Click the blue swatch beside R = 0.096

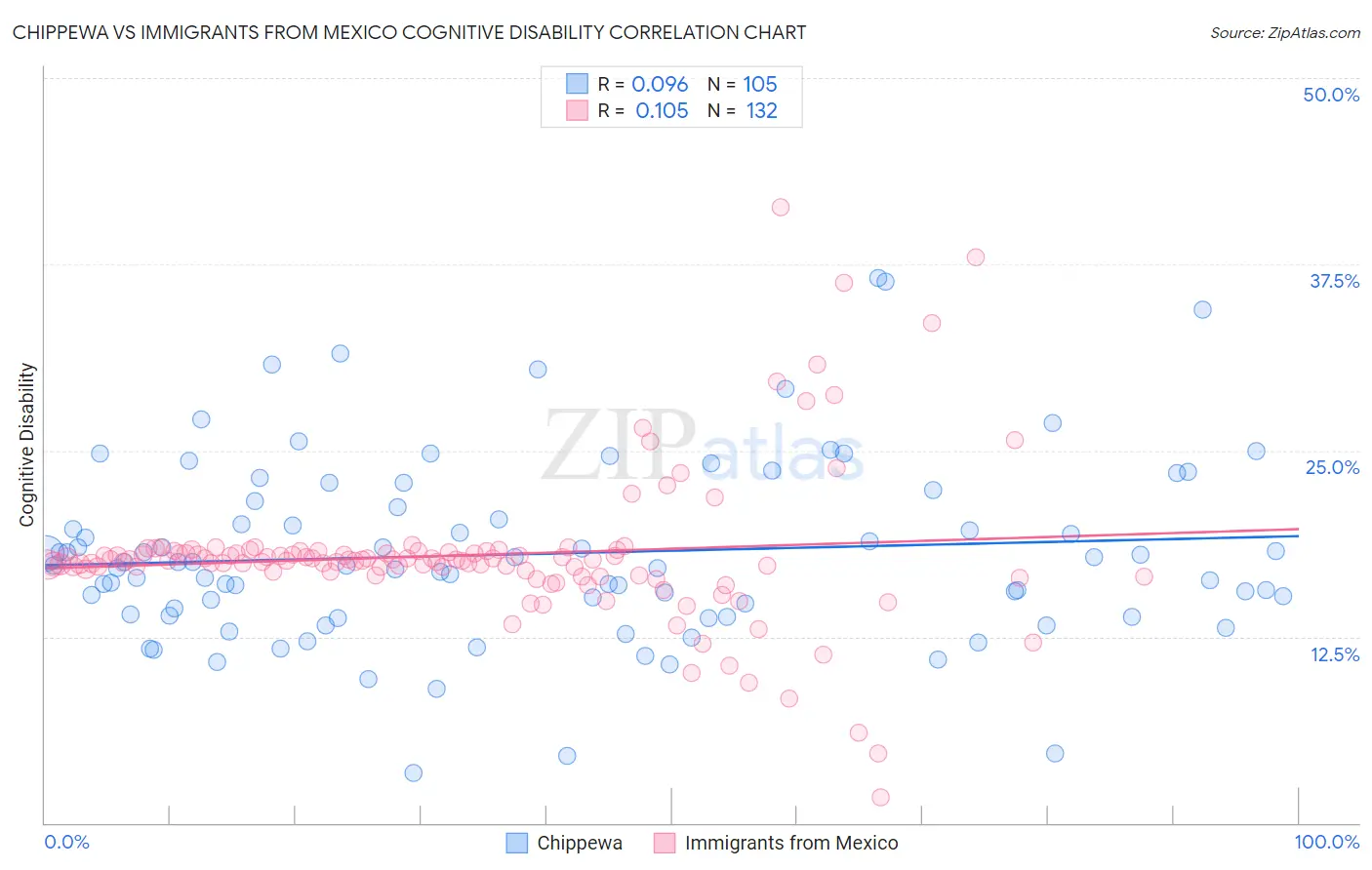(x=577, y=84)
